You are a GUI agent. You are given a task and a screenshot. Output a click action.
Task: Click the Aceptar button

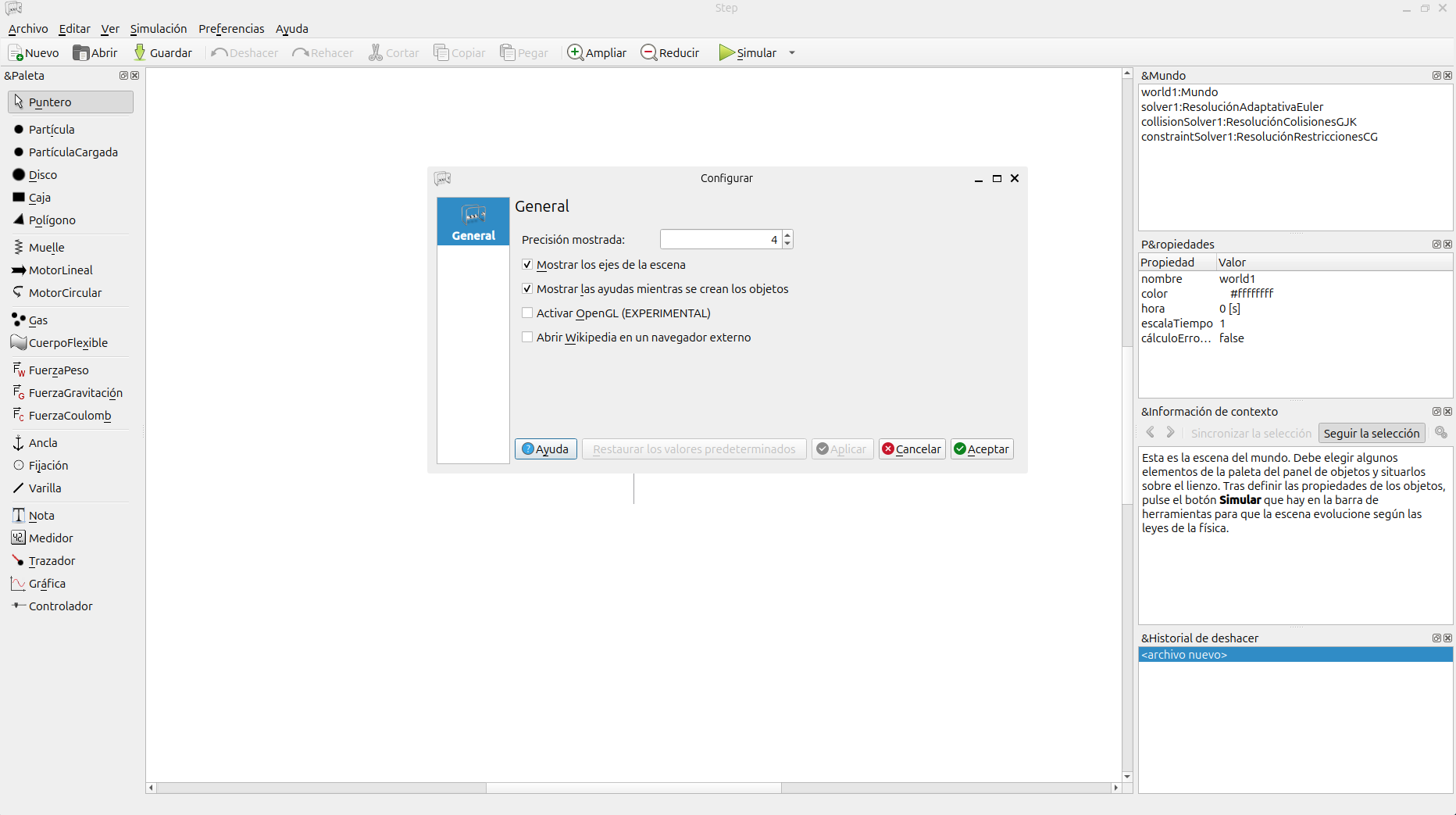point(982,449)
